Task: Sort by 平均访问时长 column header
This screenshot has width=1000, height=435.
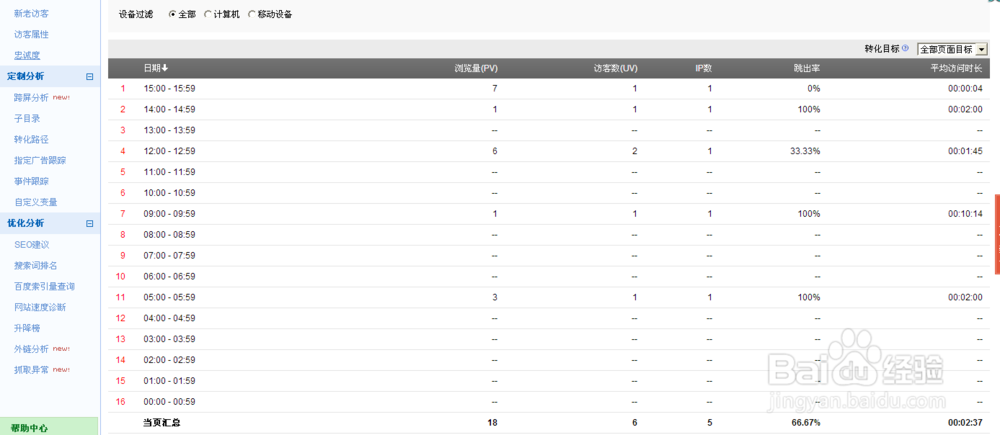Action: (956, 68)
